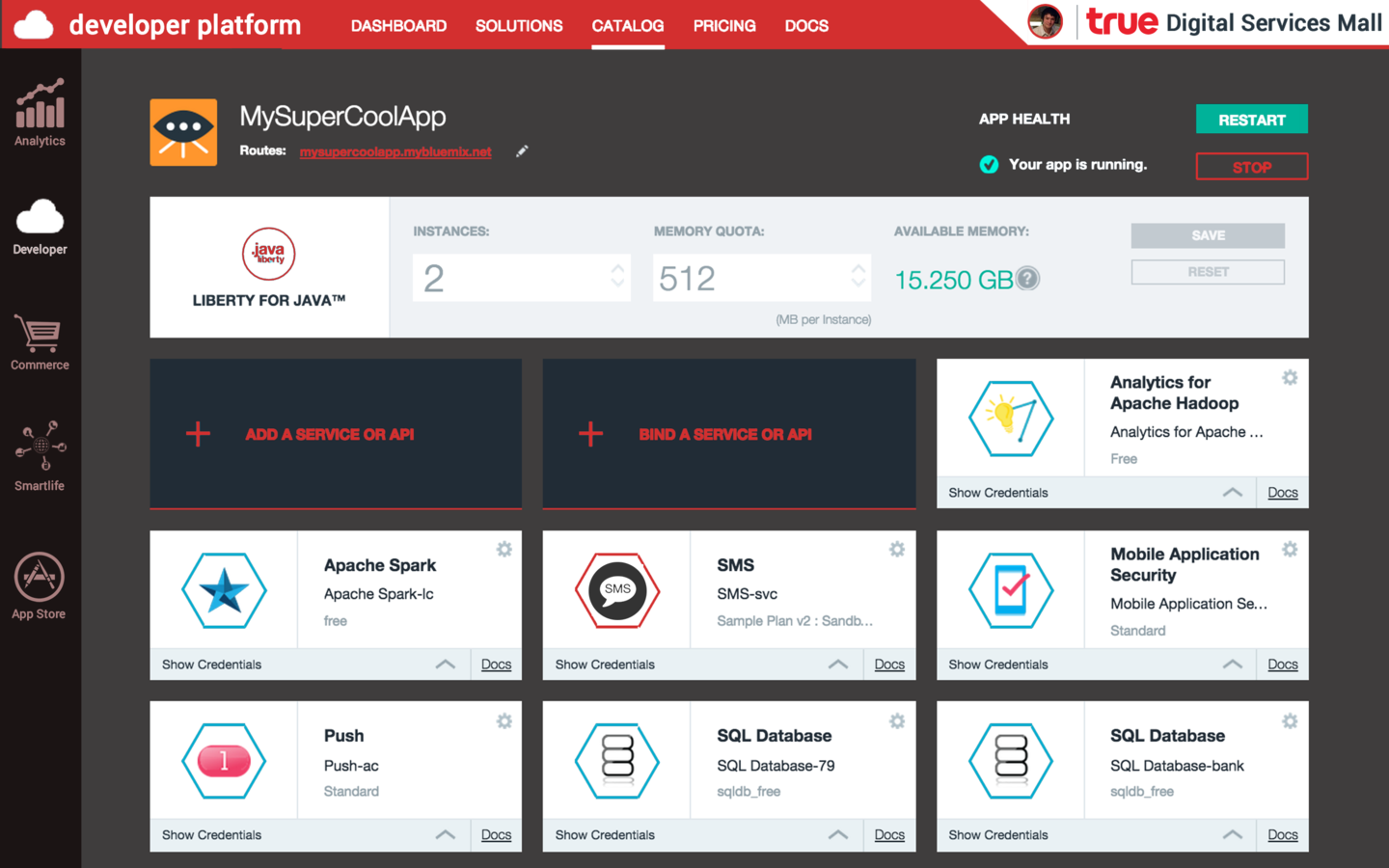
Task: Open settings gear for Mobile Application Security
Action: 1290,550
